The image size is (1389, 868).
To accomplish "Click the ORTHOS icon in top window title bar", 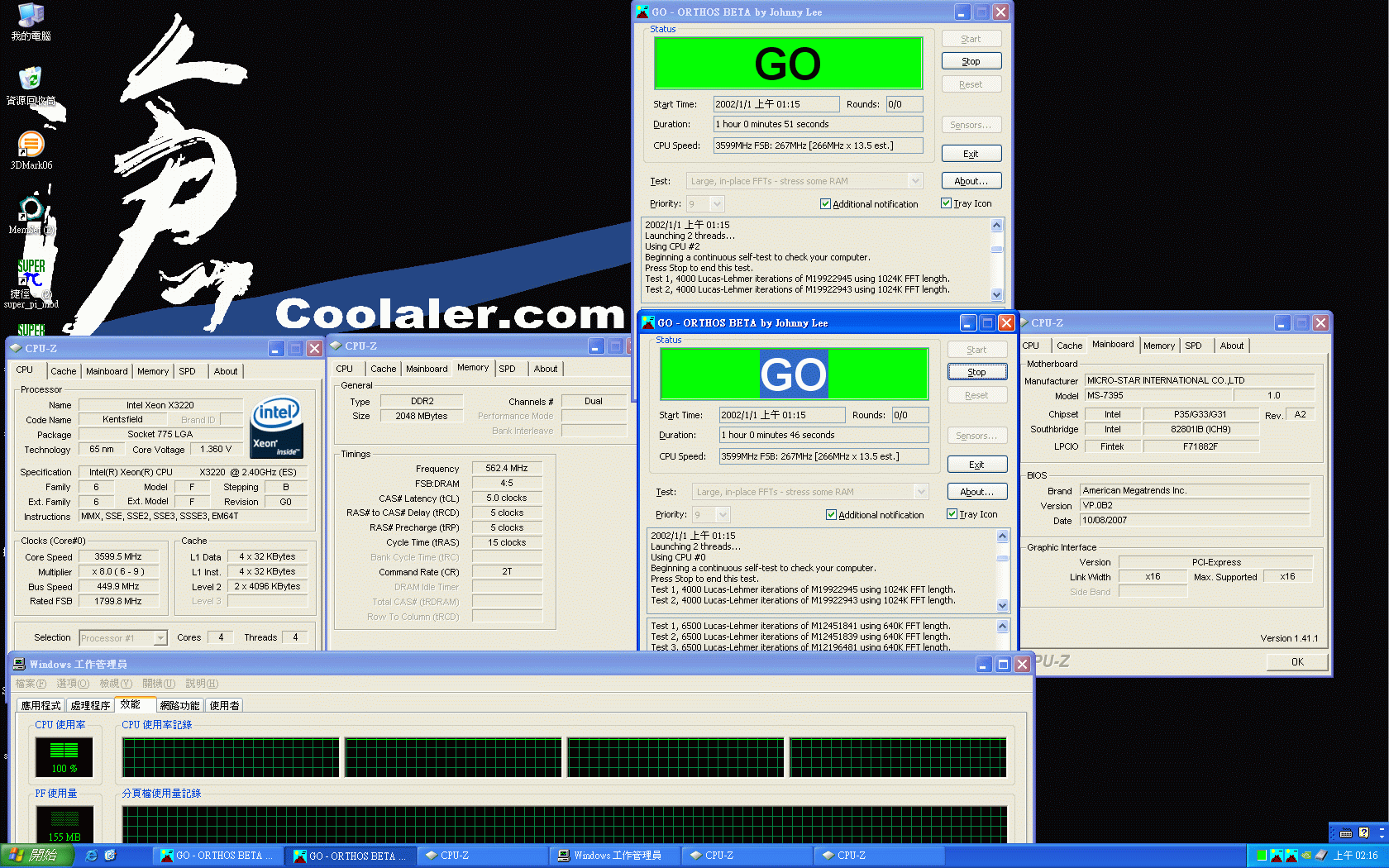I will coord(642,12).
